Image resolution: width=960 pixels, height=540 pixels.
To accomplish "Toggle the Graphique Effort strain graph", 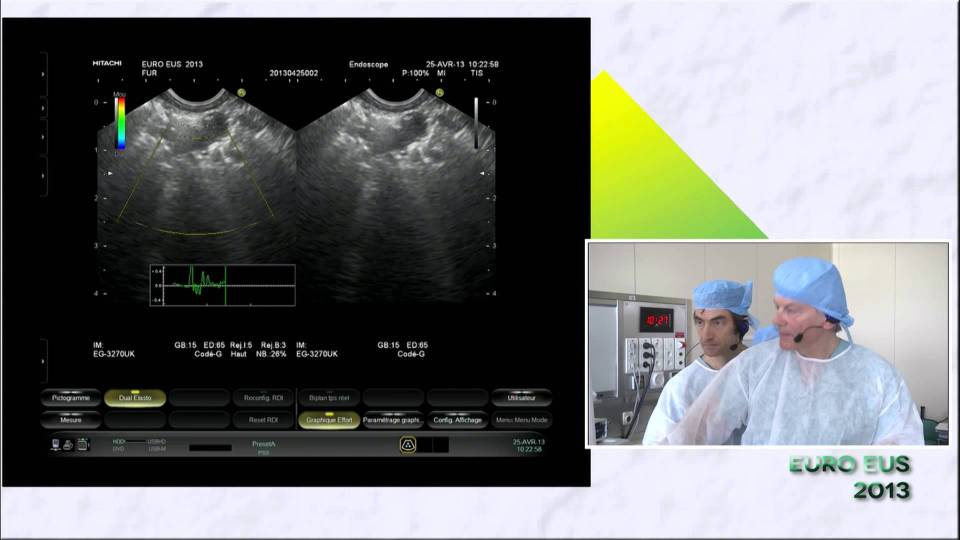I will click(x=329, y=420).
